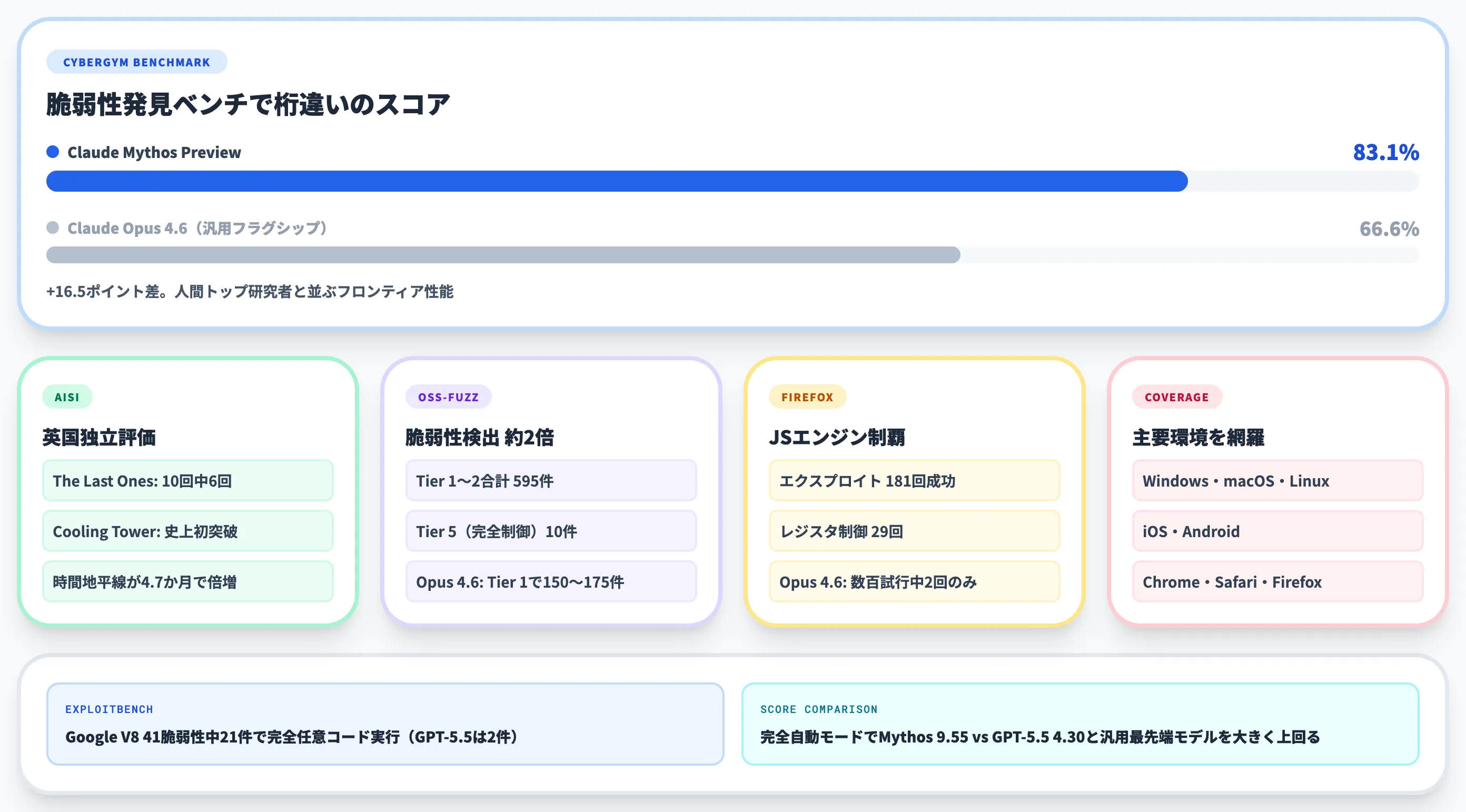Click the FIREFOX badge
This screenshot has height=812, width=1466.
808,397
